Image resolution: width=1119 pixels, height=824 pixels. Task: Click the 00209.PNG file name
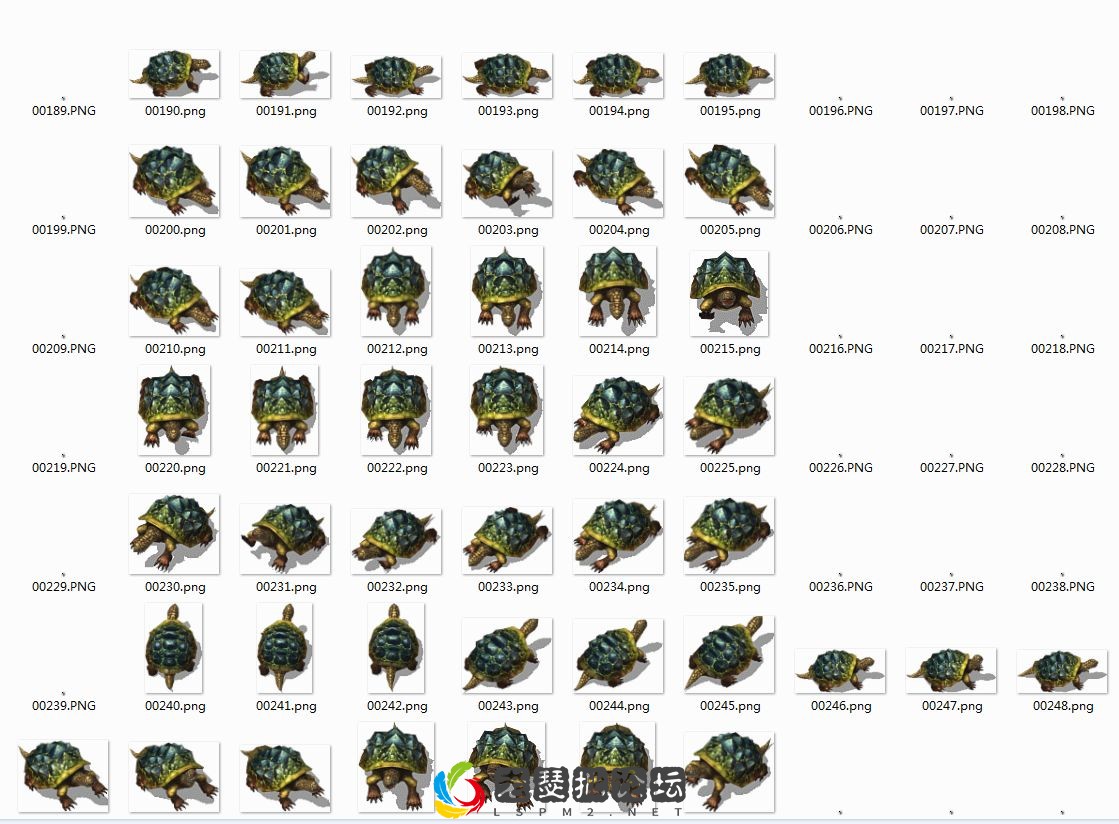[x=64, y=349]
